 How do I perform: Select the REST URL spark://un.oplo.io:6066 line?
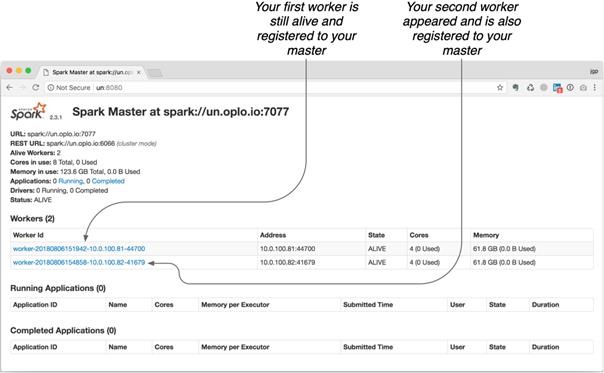[83, 143]
